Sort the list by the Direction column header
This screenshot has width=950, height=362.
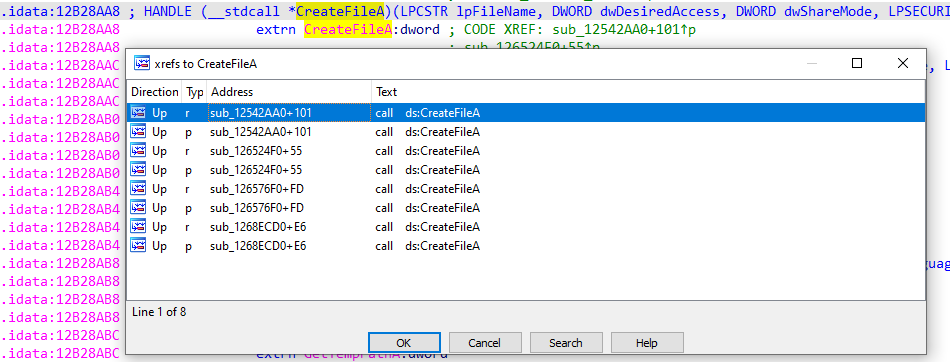click(154, 92)
